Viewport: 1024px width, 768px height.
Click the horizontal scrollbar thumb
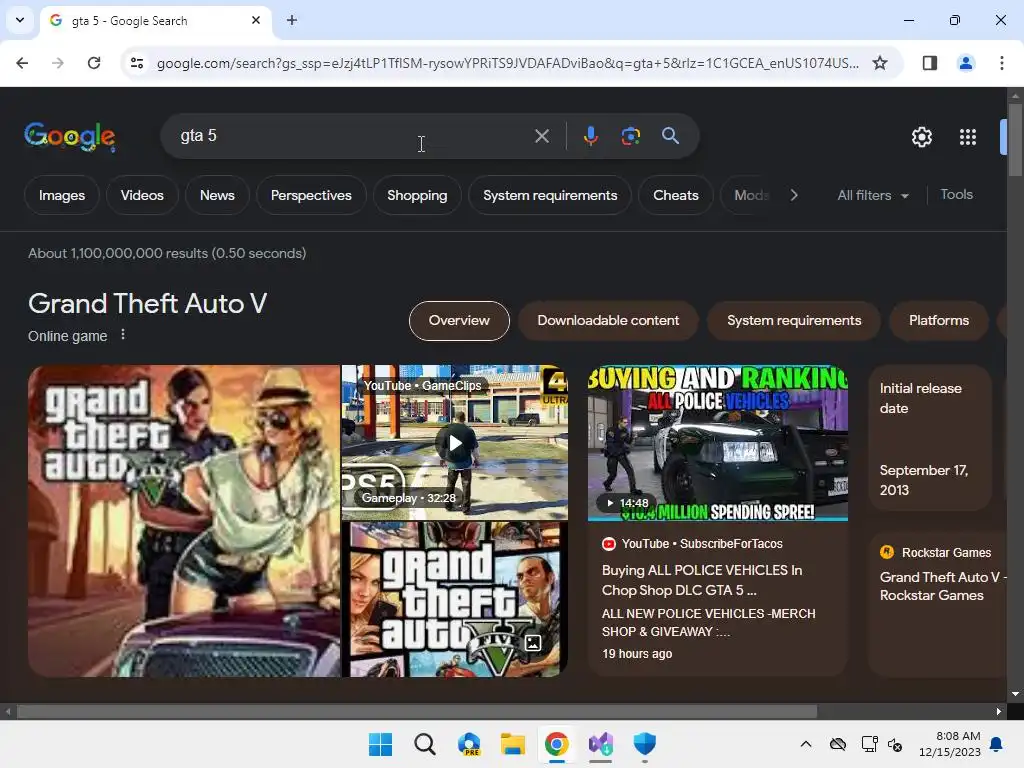tap(417, 711)
